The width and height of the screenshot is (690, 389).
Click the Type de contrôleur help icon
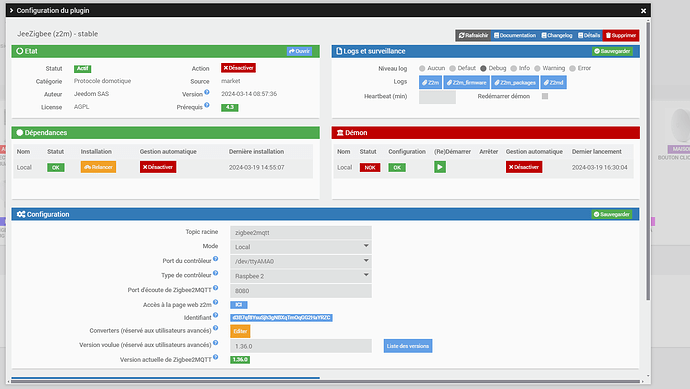(216, 273)
